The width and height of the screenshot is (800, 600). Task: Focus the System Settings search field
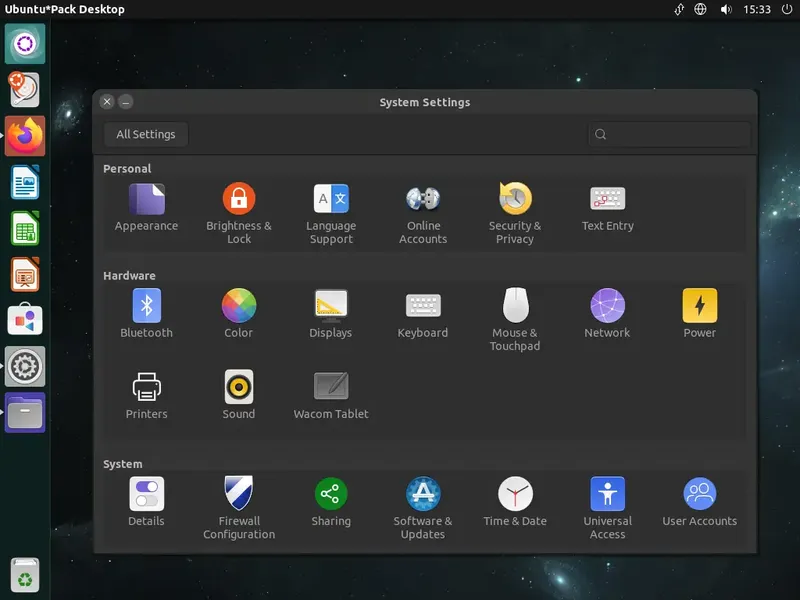(x=669, y=134)
